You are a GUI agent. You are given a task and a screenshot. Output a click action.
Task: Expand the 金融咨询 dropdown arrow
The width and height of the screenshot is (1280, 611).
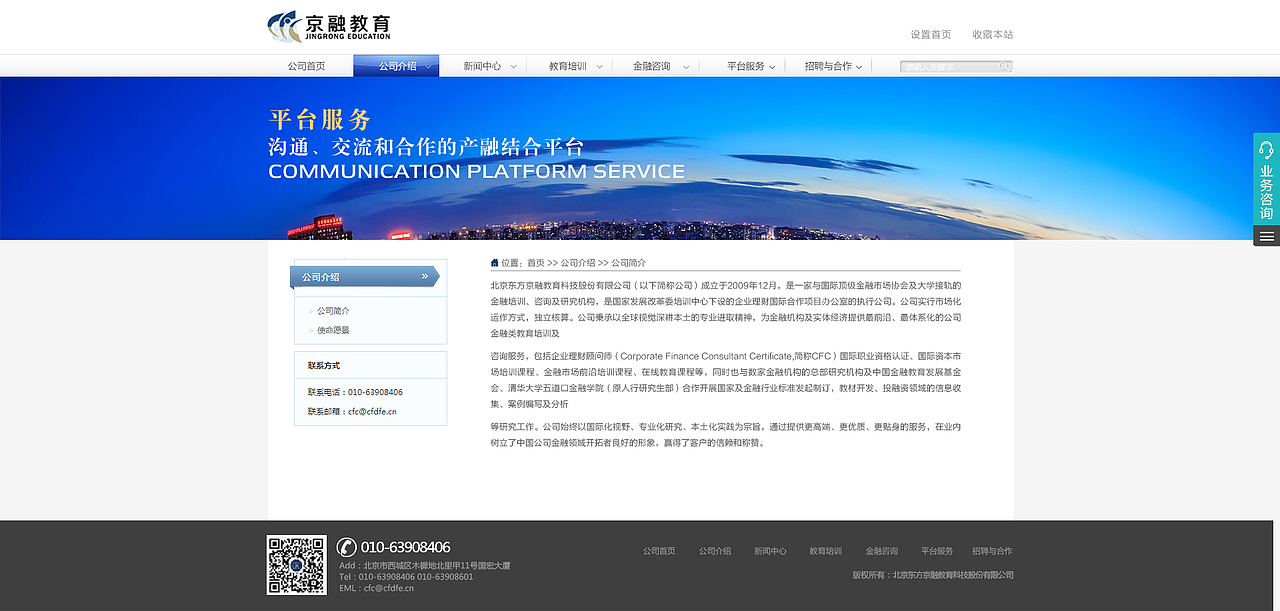pyautogui.click(x=686, y=67)
